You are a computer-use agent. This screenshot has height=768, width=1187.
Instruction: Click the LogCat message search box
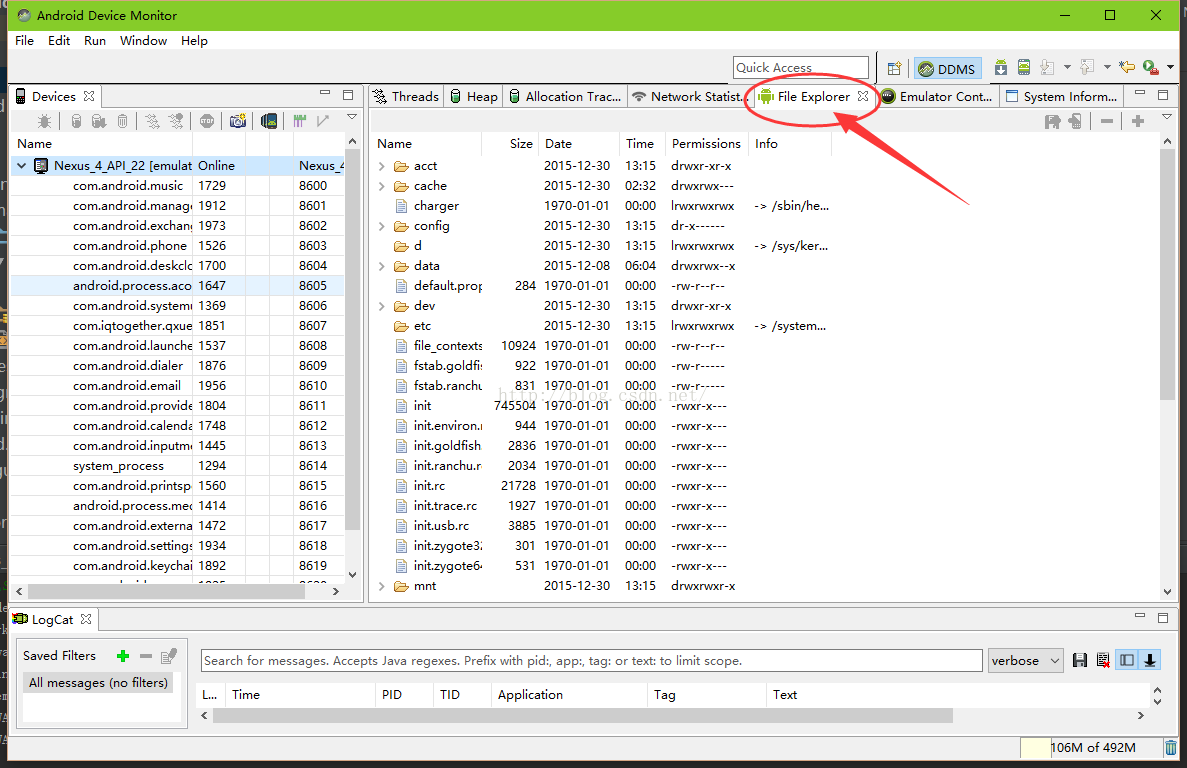pos(591,661)
